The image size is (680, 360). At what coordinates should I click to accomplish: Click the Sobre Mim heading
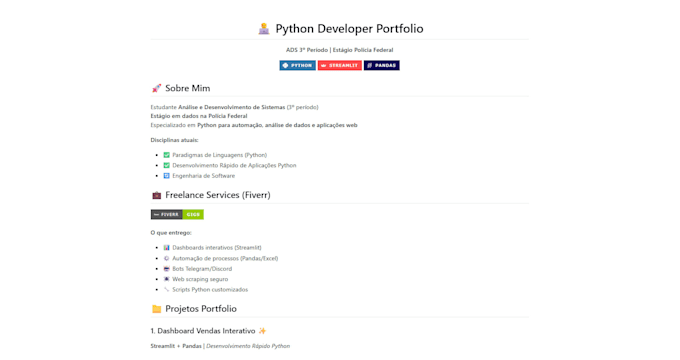[187, 88]
